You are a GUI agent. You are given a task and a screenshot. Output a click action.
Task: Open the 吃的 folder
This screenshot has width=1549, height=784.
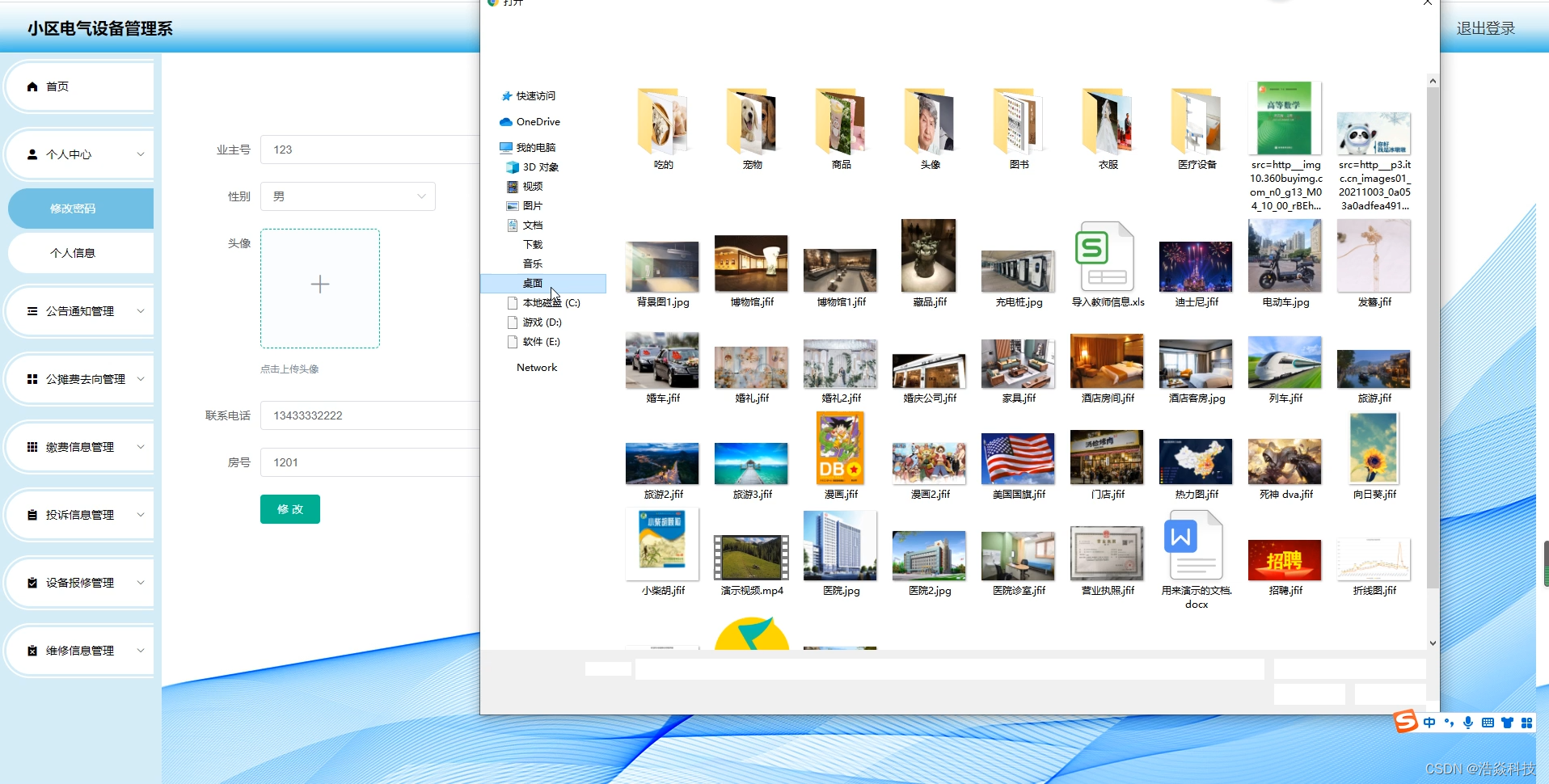(662, 122)
